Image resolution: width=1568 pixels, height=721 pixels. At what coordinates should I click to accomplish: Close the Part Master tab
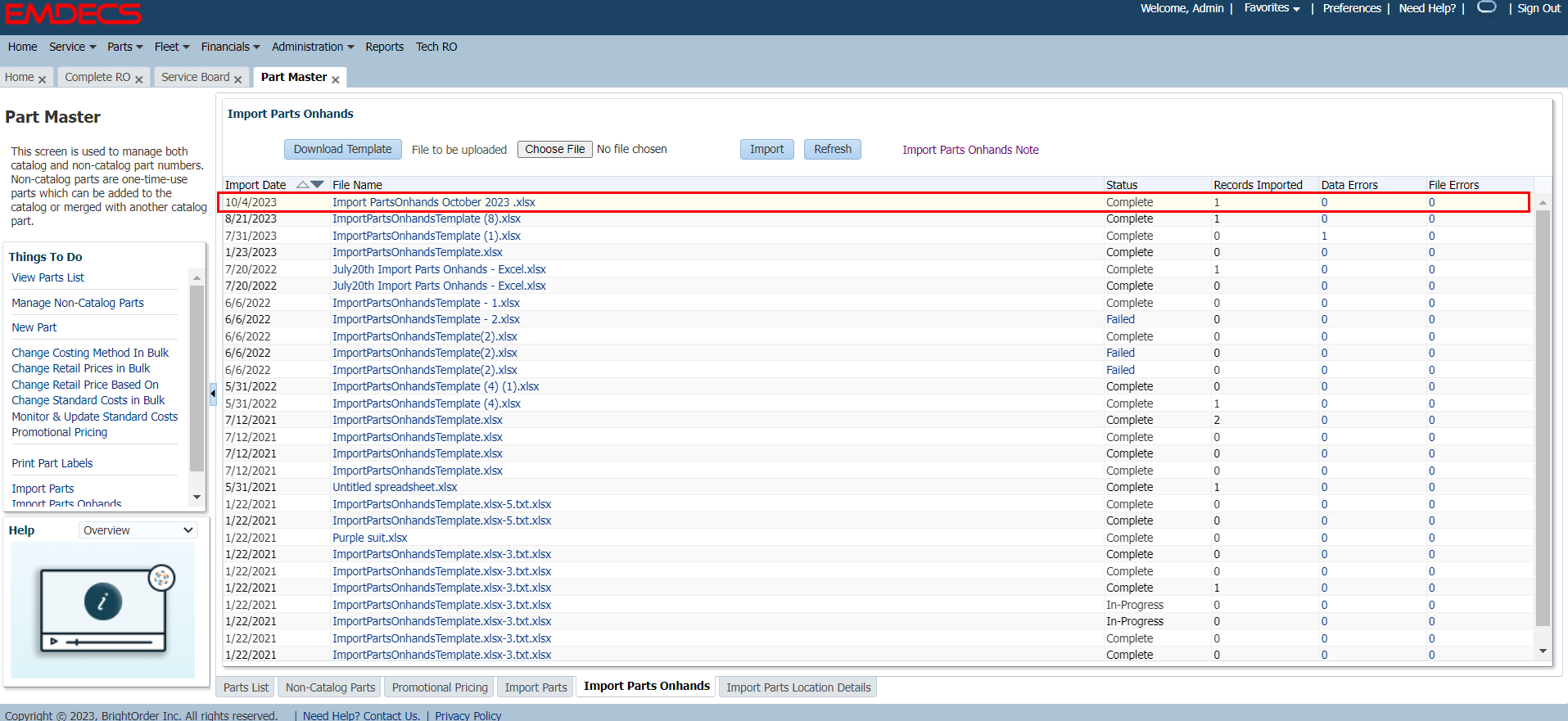click(x=335, y=79)
